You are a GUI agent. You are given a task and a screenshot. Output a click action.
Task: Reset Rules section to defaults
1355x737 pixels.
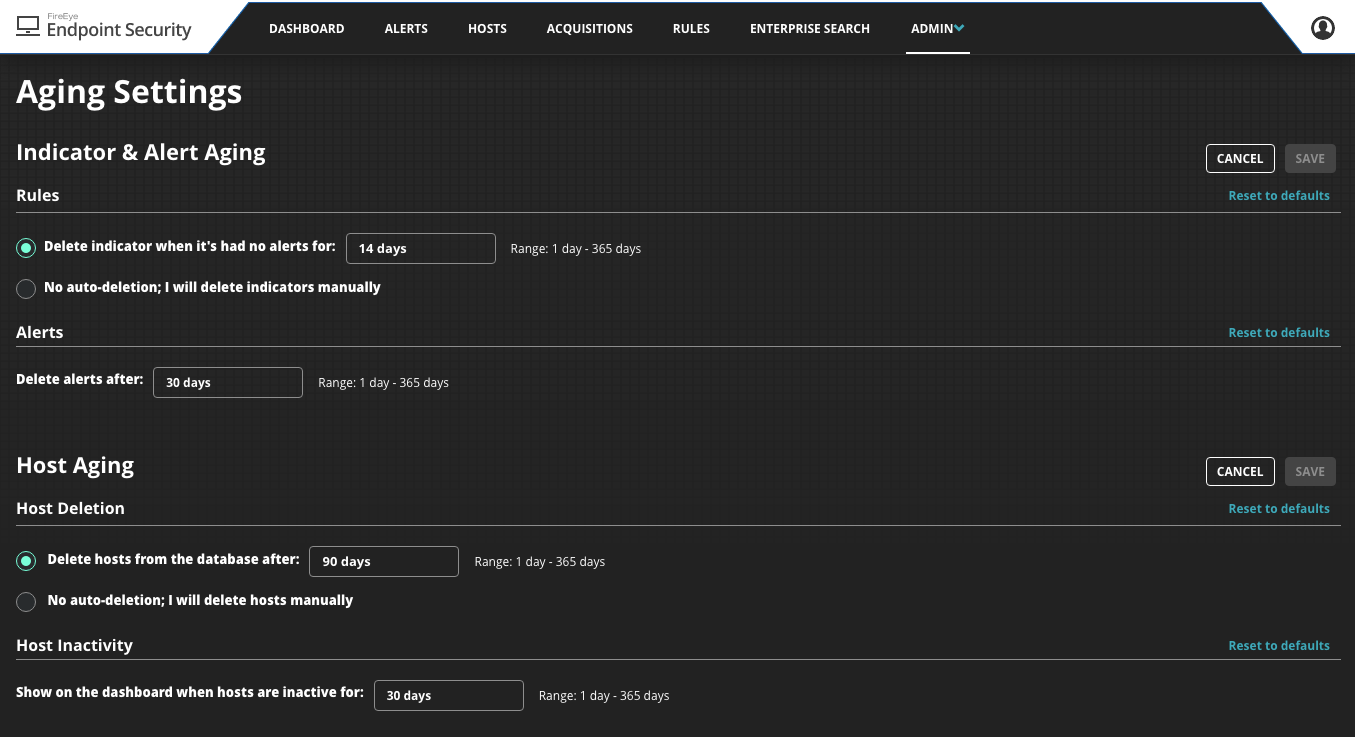click(x=1279, y=195)
